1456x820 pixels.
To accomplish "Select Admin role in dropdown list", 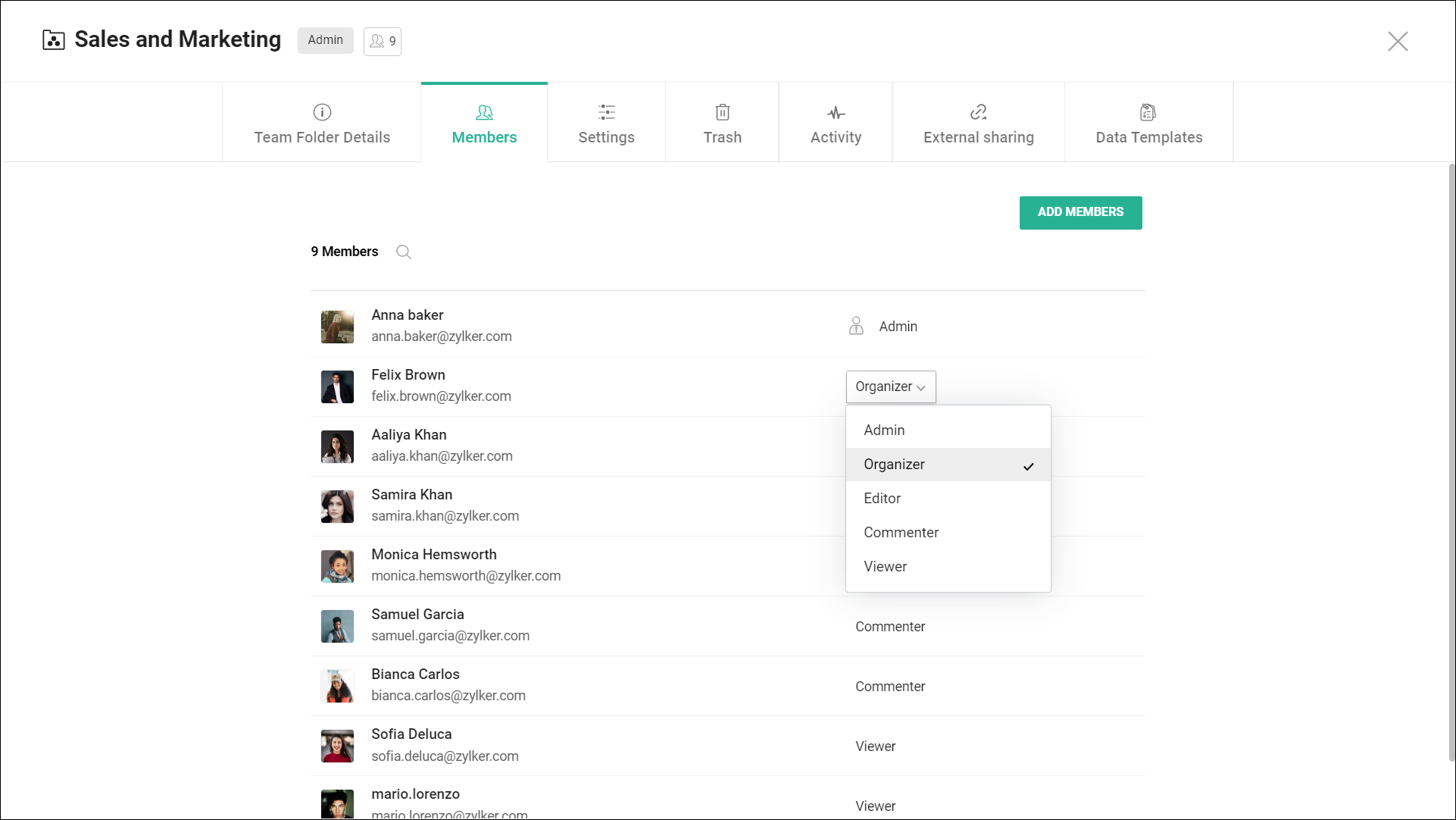I will [884, 430].
